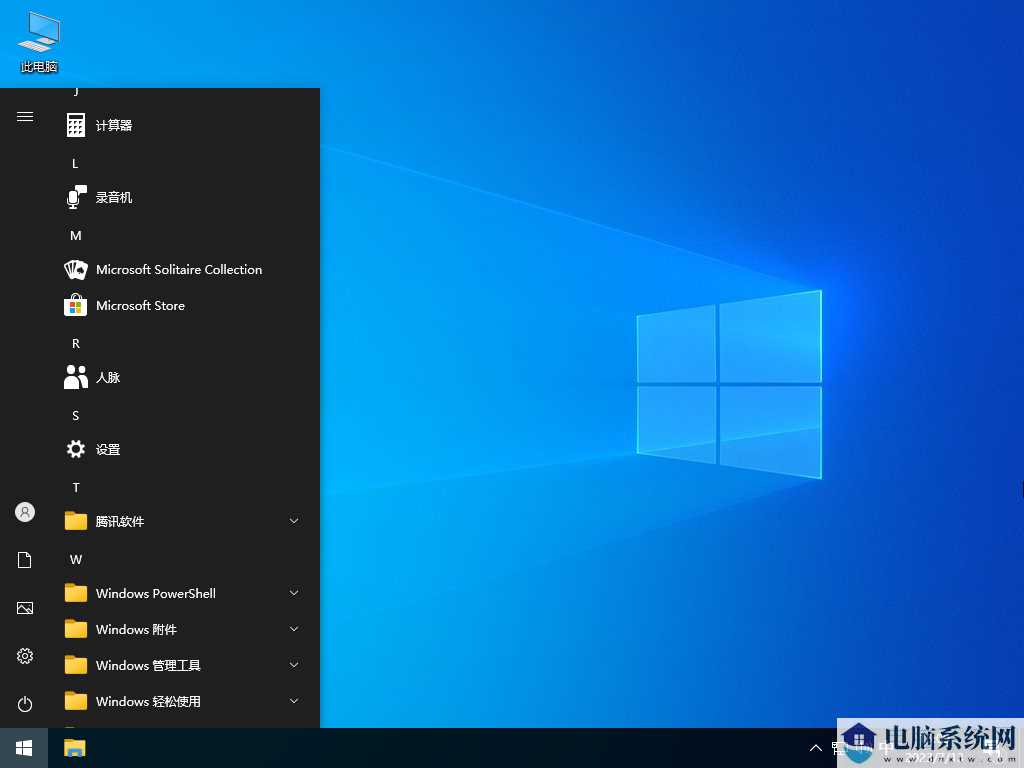Screen dimensions: 1024x768
Task: Click the Windows Start button on taskbar
Action: [x=24, y=748]
